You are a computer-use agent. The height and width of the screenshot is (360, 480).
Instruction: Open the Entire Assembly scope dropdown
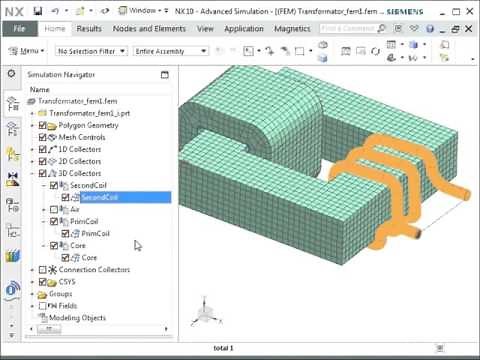click(171, 51)
